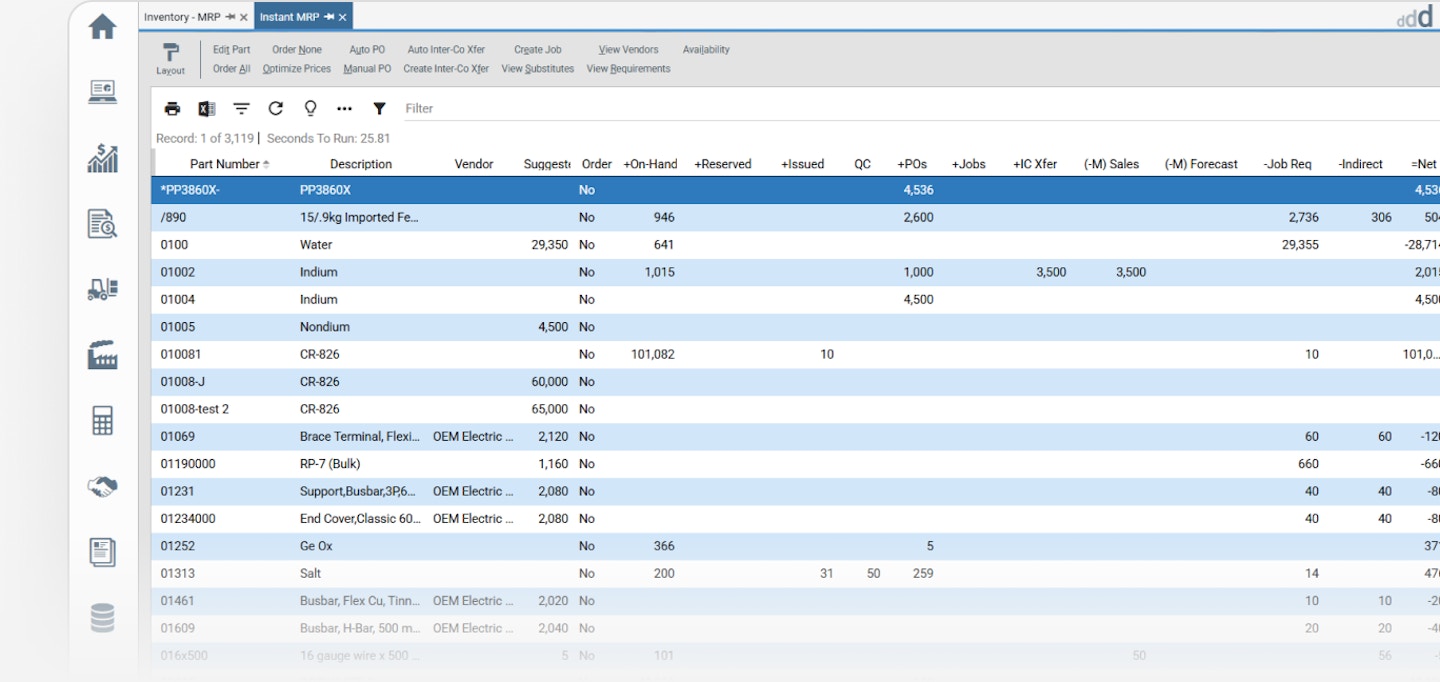Click Edit Part
Viewport: 1440px width, 682px height.
coord(232,49)
